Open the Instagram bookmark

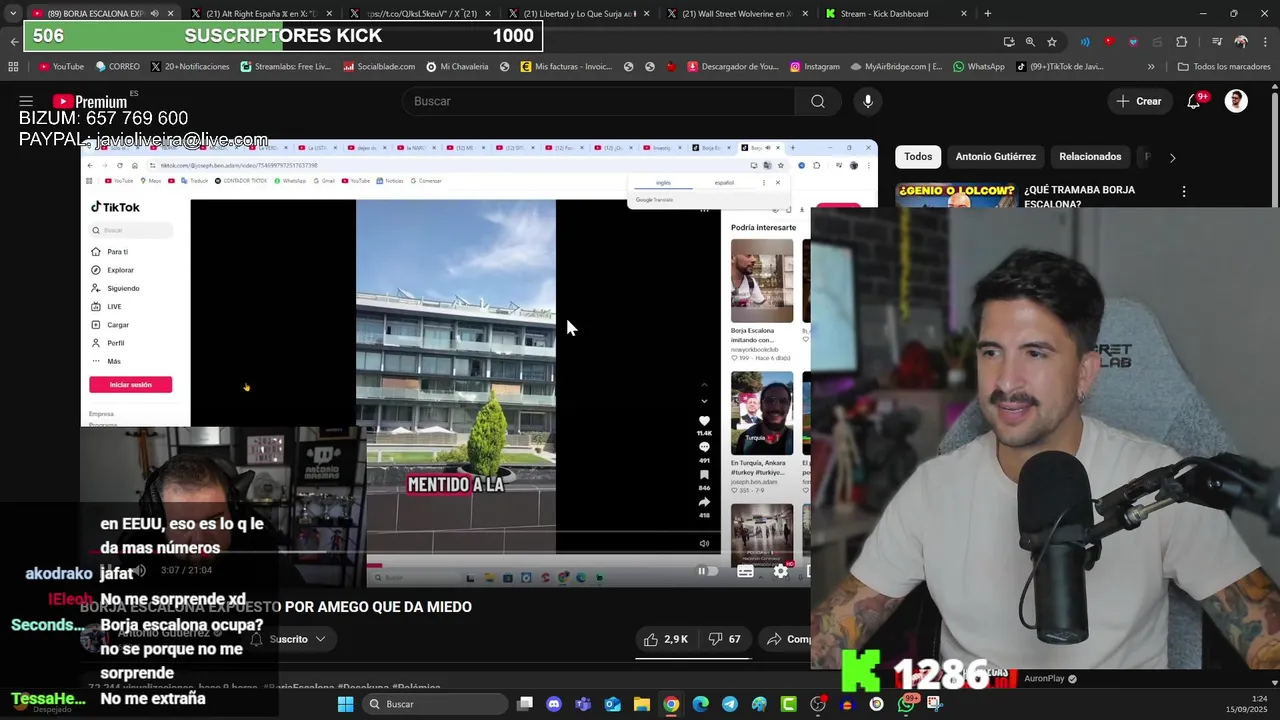pyautogui.click(x=815, y=67)
